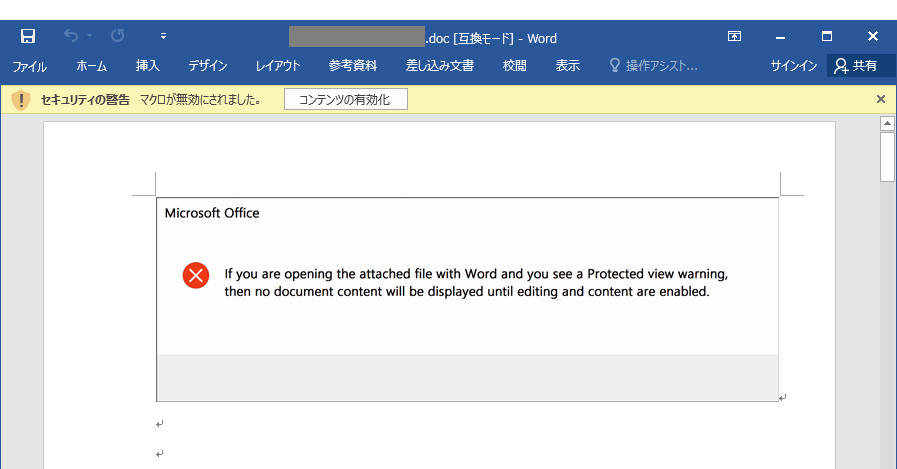Open the Customize Quick Access Toolbar dropdown
897x469 pixels.
pyautogui.click(x=164, y=36)
